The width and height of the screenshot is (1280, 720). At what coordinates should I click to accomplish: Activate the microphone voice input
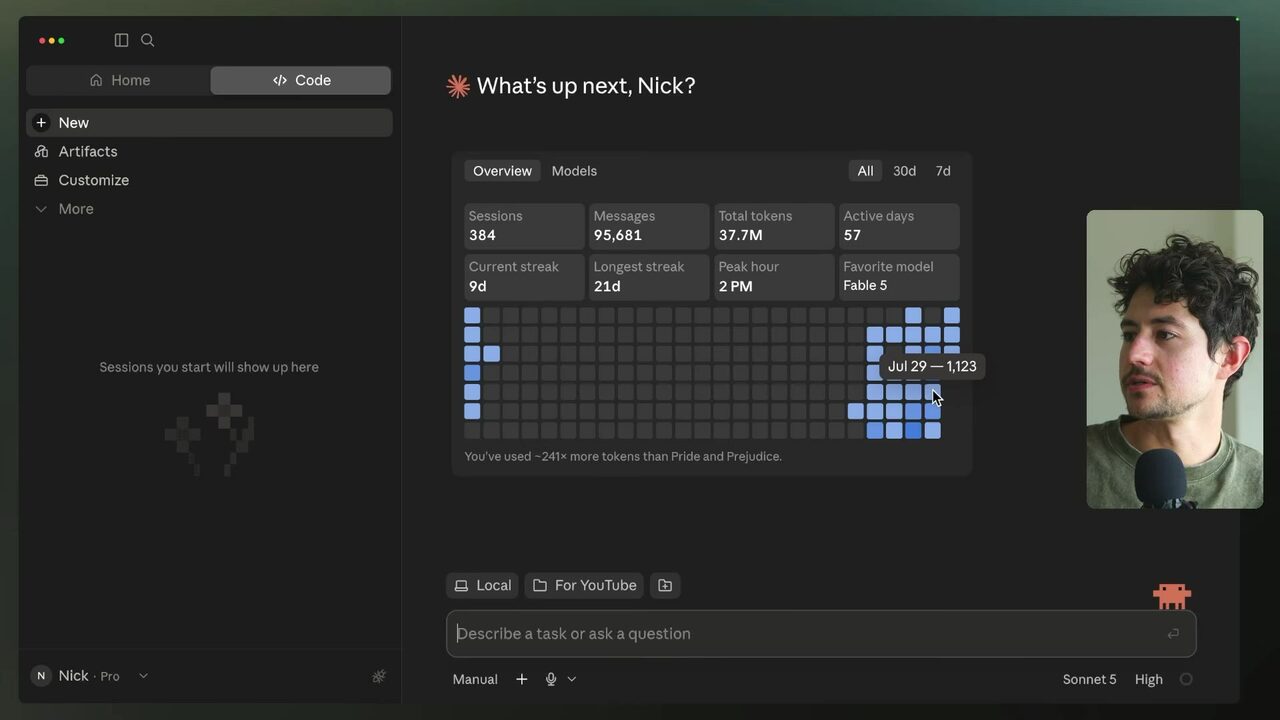551,679
